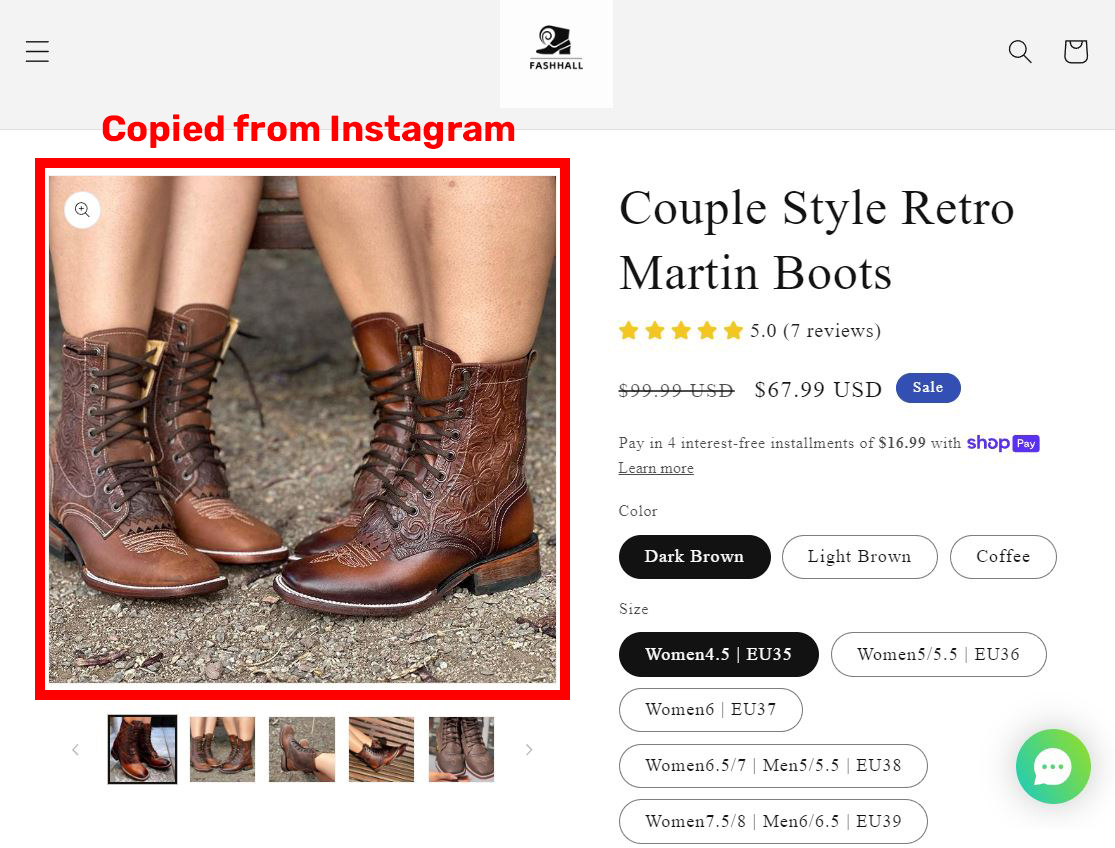Zoom into the product photo with the magnifier

coord(82,209)
